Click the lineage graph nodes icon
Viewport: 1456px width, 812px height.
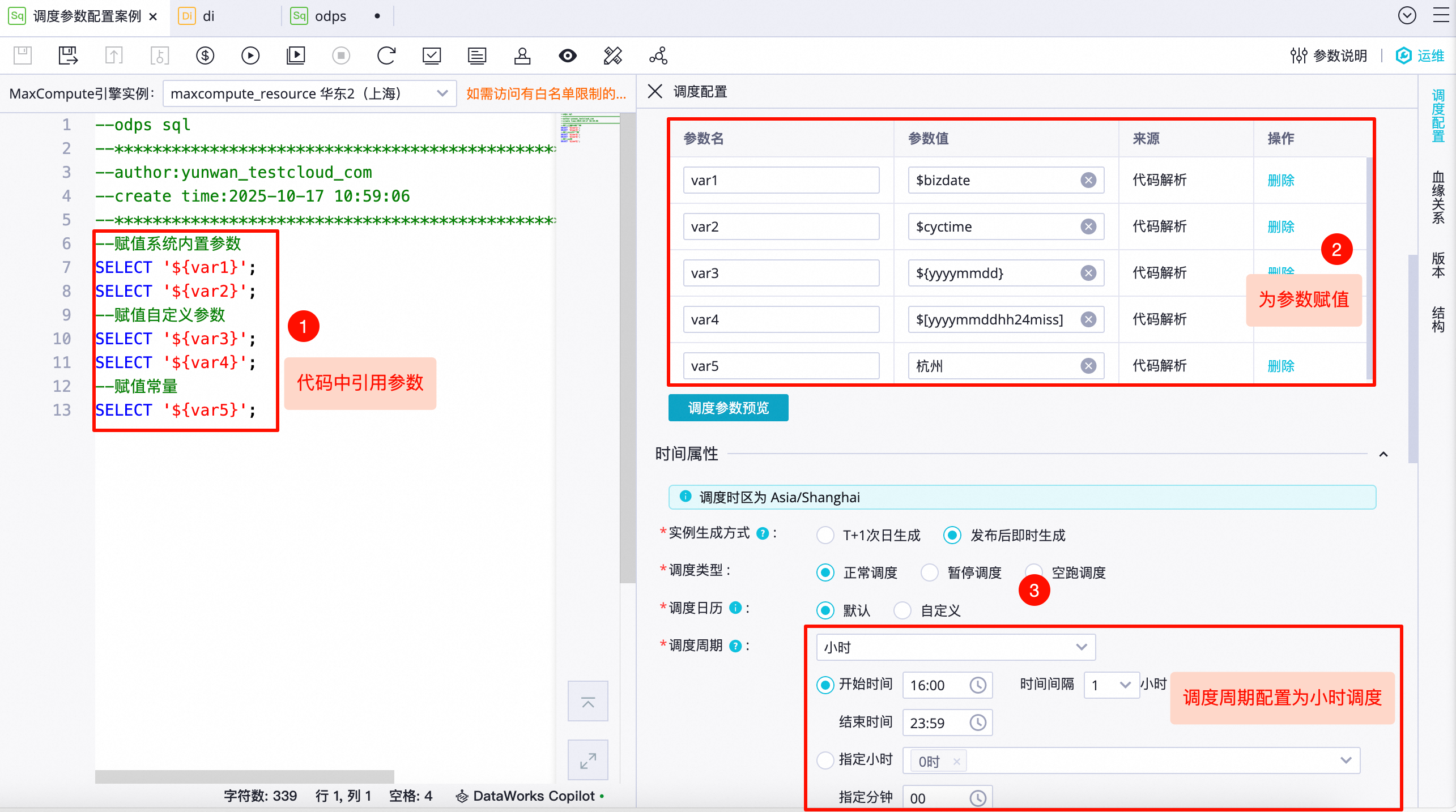[658, 55]
